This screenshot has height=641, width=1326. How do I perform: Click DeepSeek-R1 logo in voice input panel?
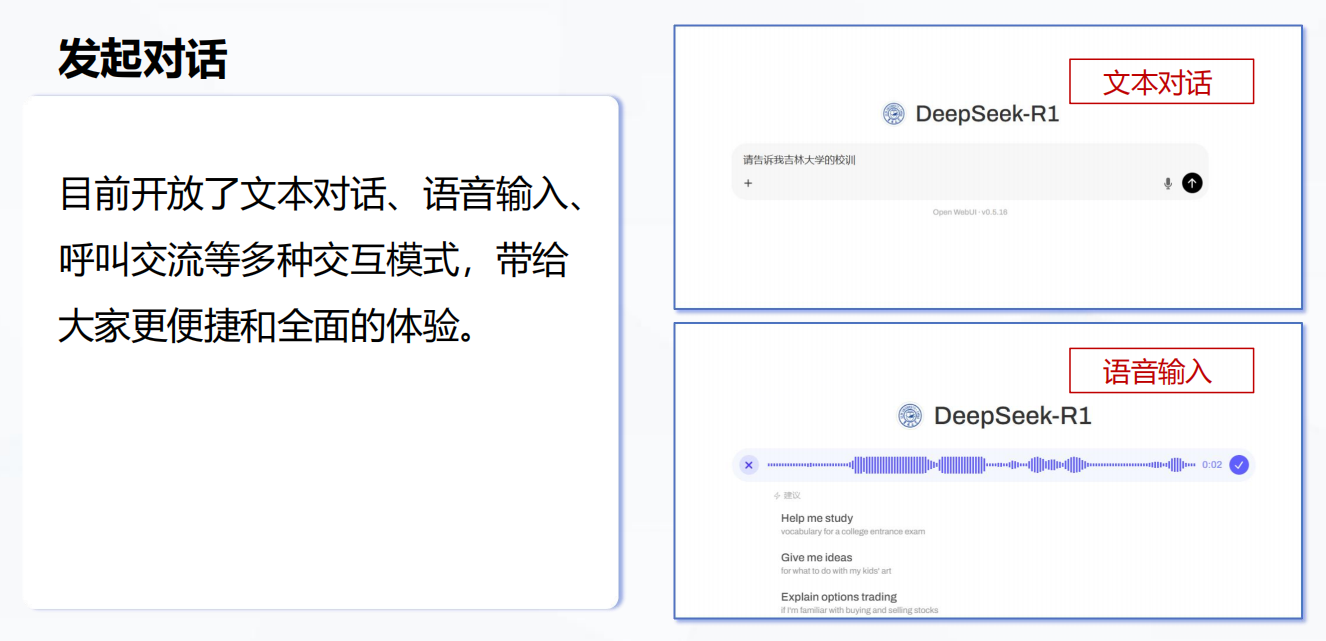tap(910, 416)
